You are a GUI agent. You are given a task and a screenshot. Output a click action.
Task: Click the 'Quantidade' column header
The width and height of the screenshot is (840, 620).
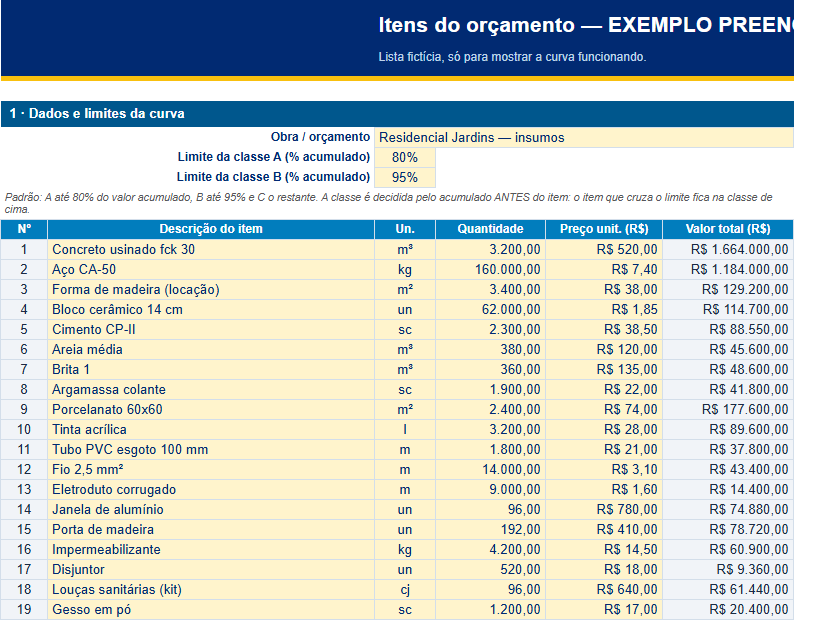pyautogui.click(x=490, y=229)
